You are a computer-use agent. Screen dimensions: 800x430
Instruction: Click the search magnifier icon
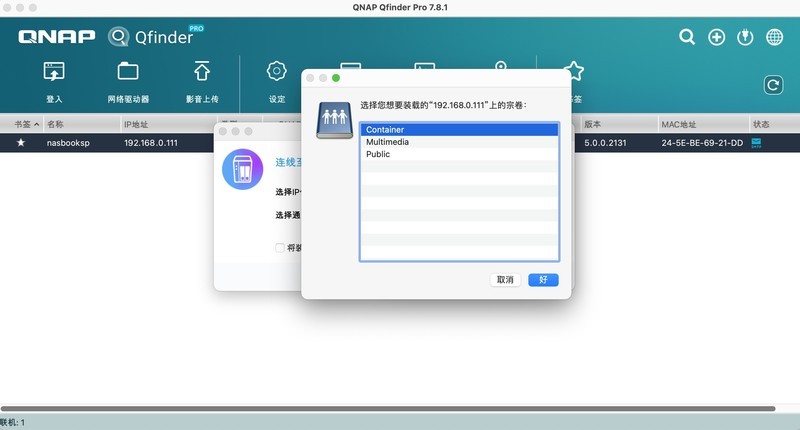coord(687,37)
